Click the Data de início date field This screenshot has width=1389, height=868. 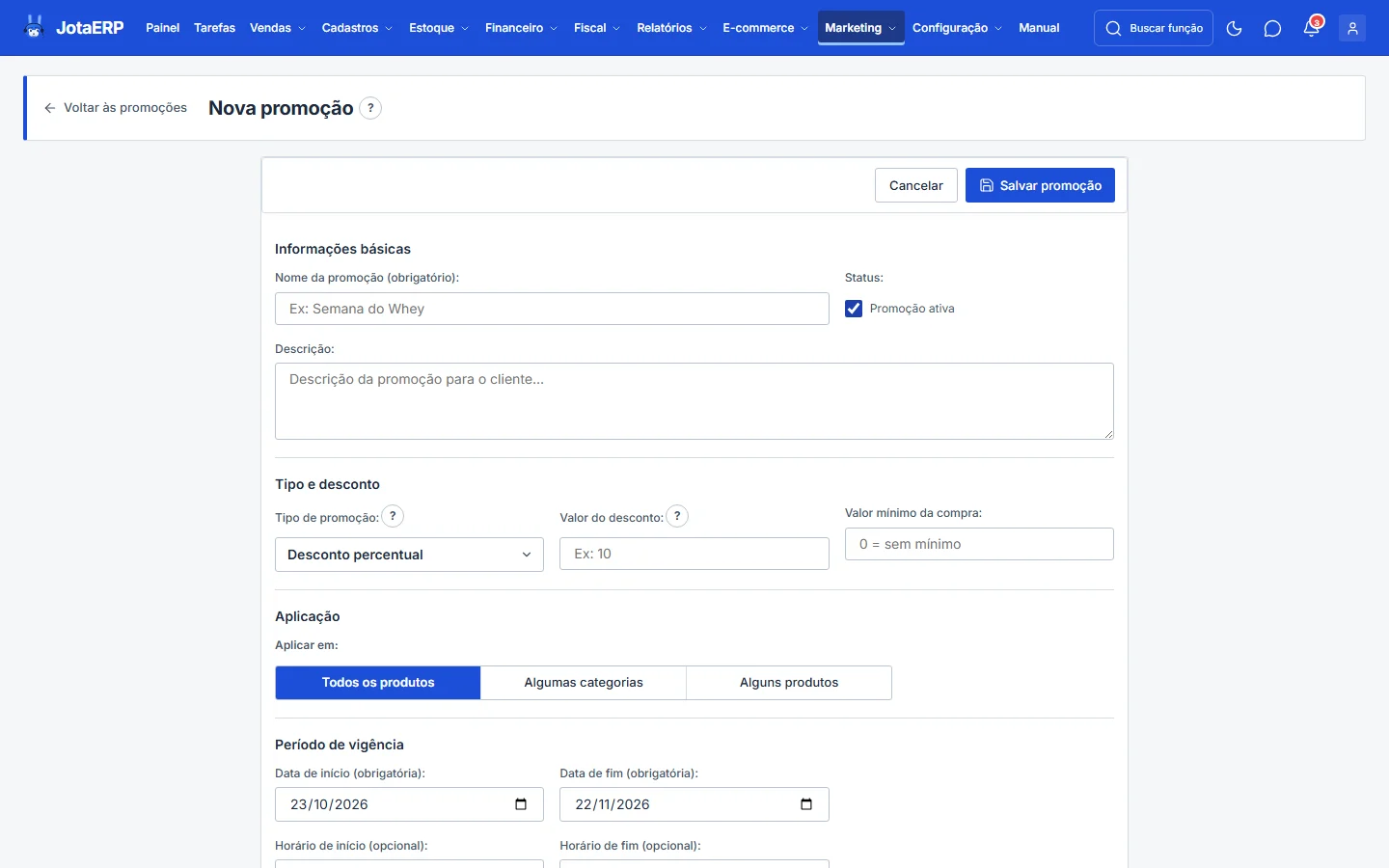[x=409, y=804]
